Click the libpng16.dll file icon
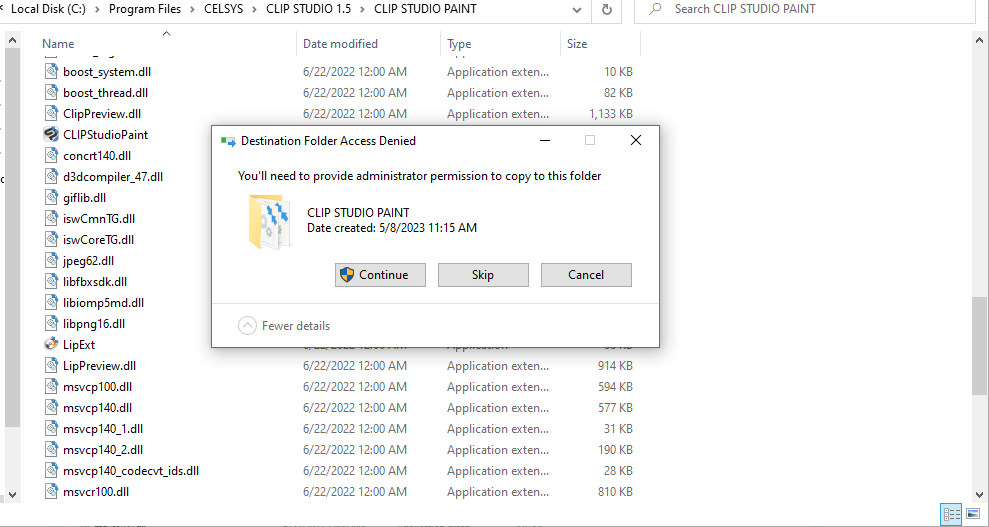Screen dimensions: 989x527 click(51, 323)
